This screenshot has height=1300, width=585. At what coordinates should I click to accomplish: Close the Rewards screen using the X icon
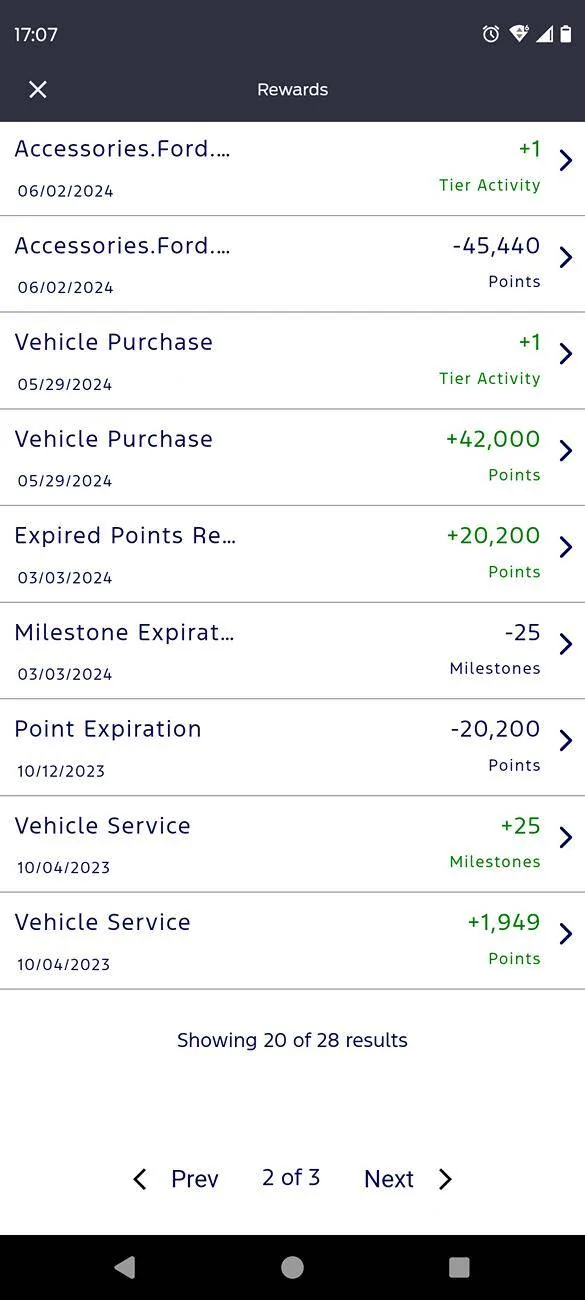[37, 90]
